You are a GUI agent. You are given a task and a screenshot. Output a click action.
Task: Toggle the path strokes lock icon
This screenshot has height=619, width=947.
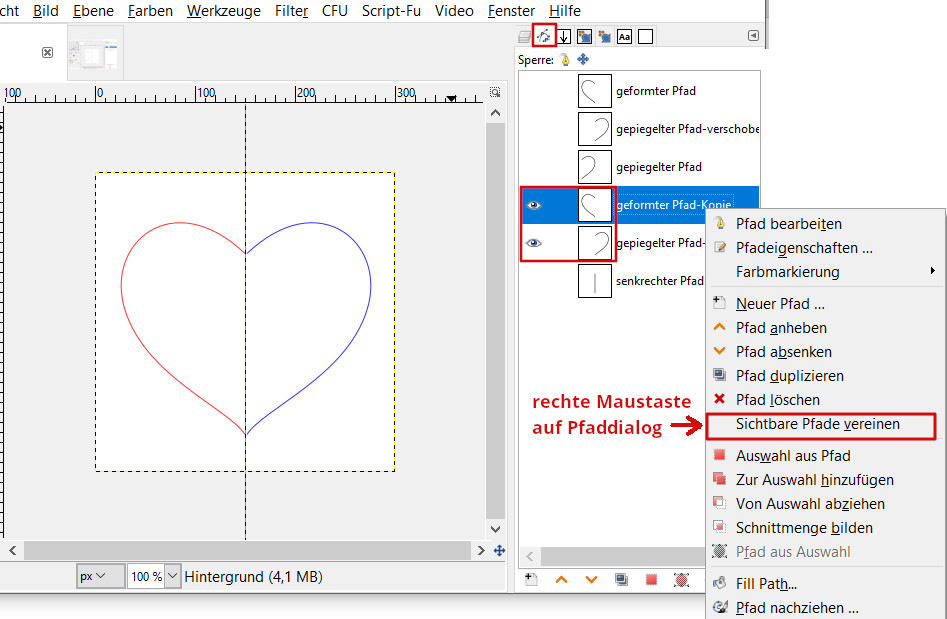[x=565, y=60]
